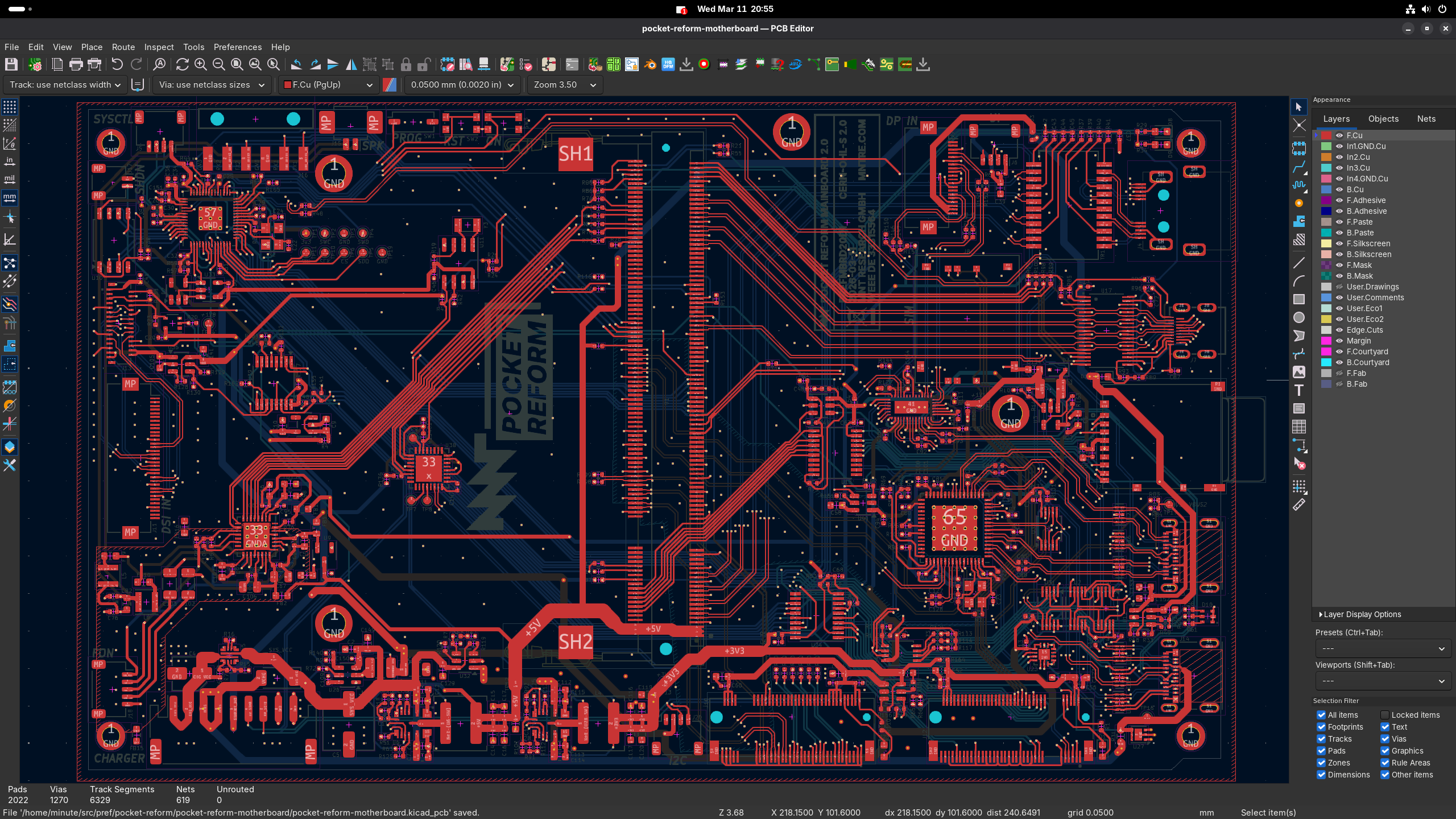Click the Zoom Out magnifier icon
Image resolution: width=1456 pixels, height=819 pixels.
[x=218, y=65]
